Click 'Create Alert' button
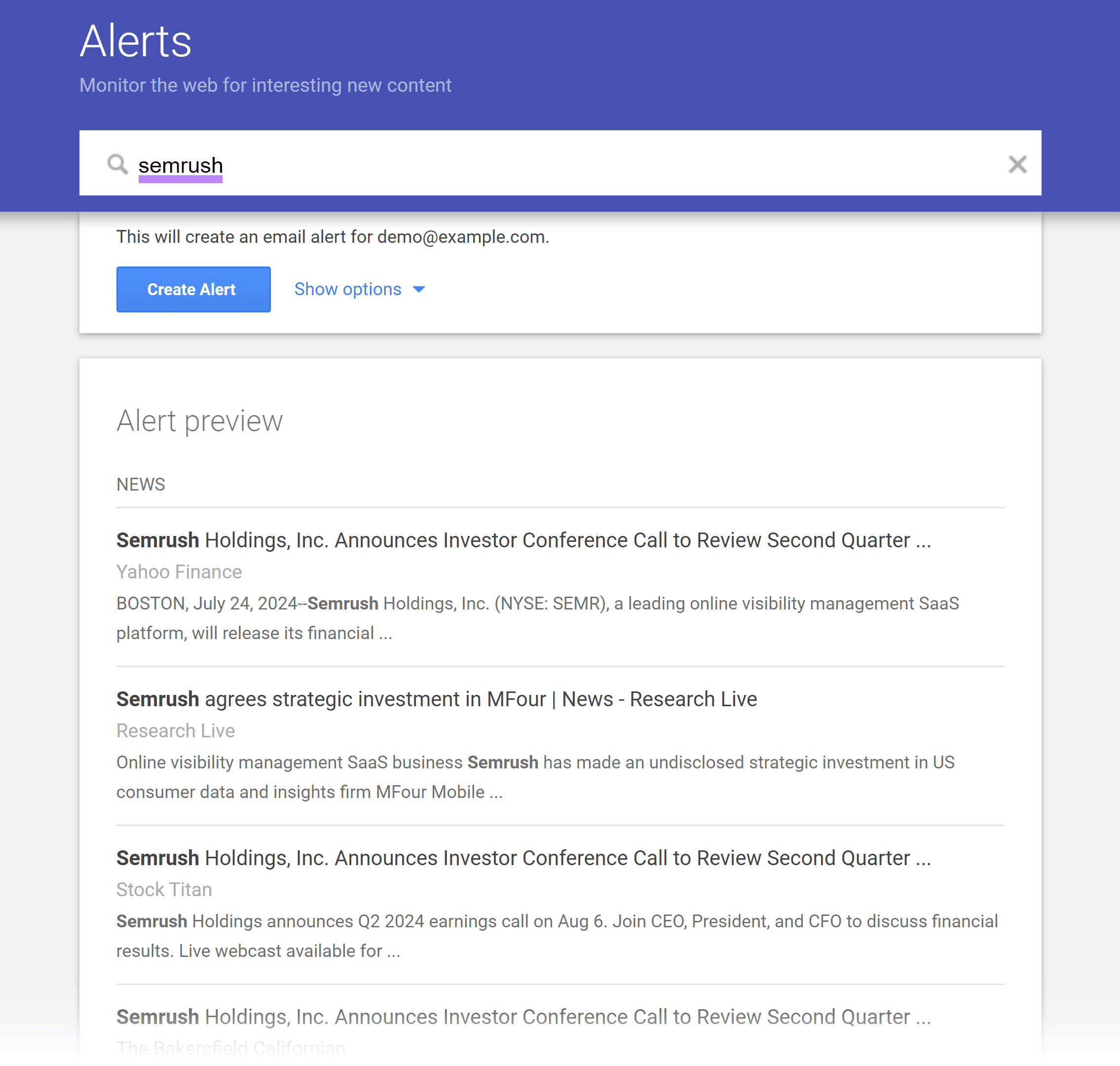 tap(192, 289)
